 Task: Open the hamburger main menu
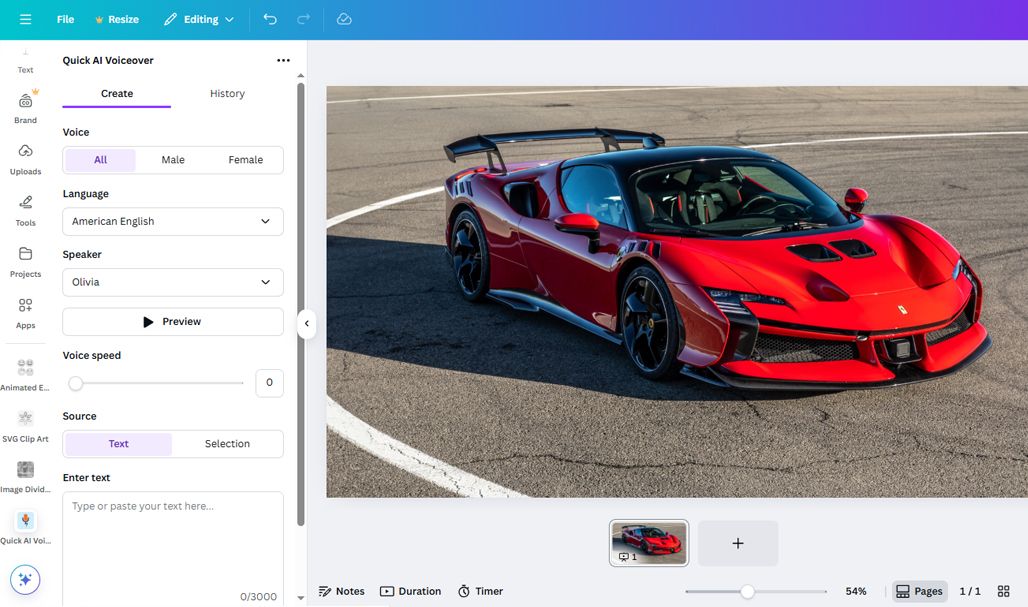[25, 19]
